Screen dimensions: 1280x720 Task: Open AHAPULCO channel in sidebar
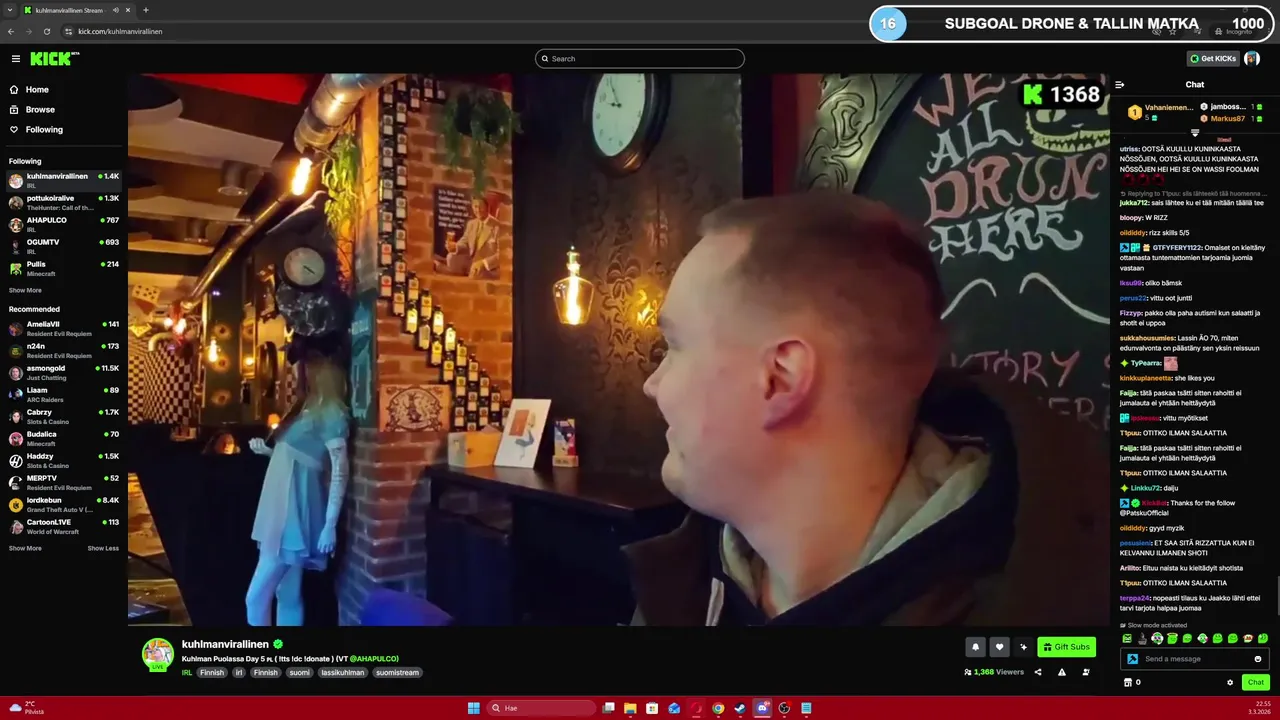[64, 225]
